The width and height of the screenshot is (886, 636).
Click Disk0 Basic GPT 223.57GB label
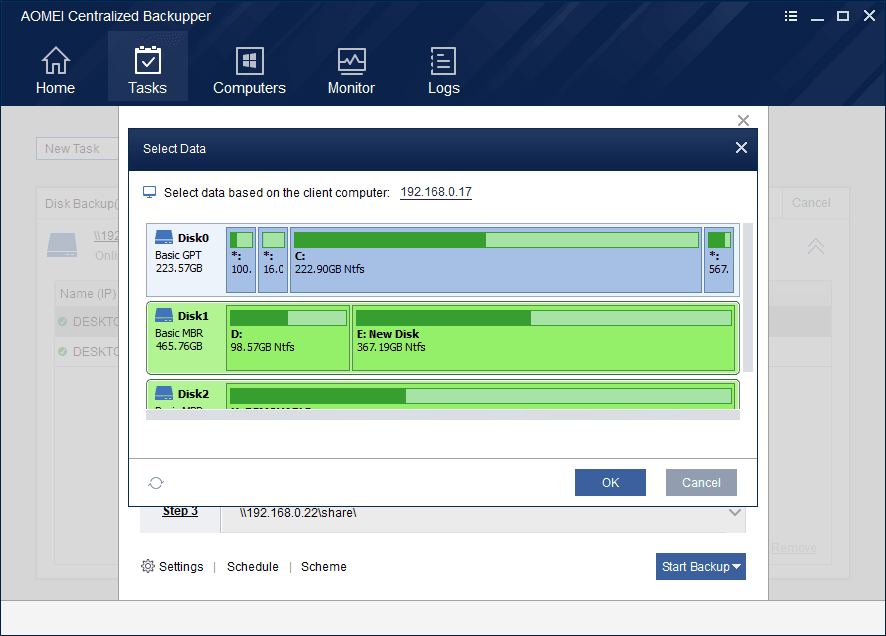click(x=179, y=262)
